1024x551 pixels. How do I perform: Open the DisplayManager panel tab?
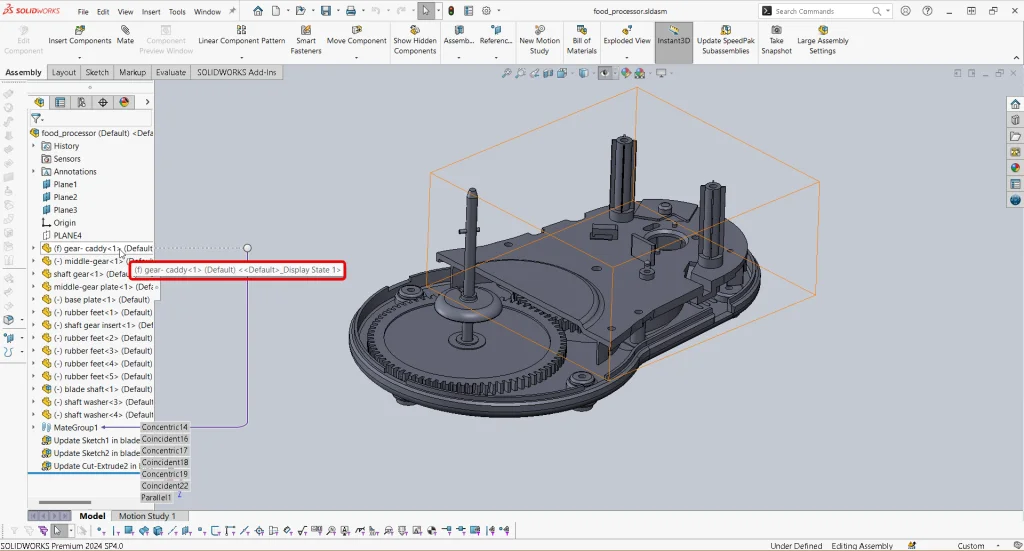click(124, 102)
